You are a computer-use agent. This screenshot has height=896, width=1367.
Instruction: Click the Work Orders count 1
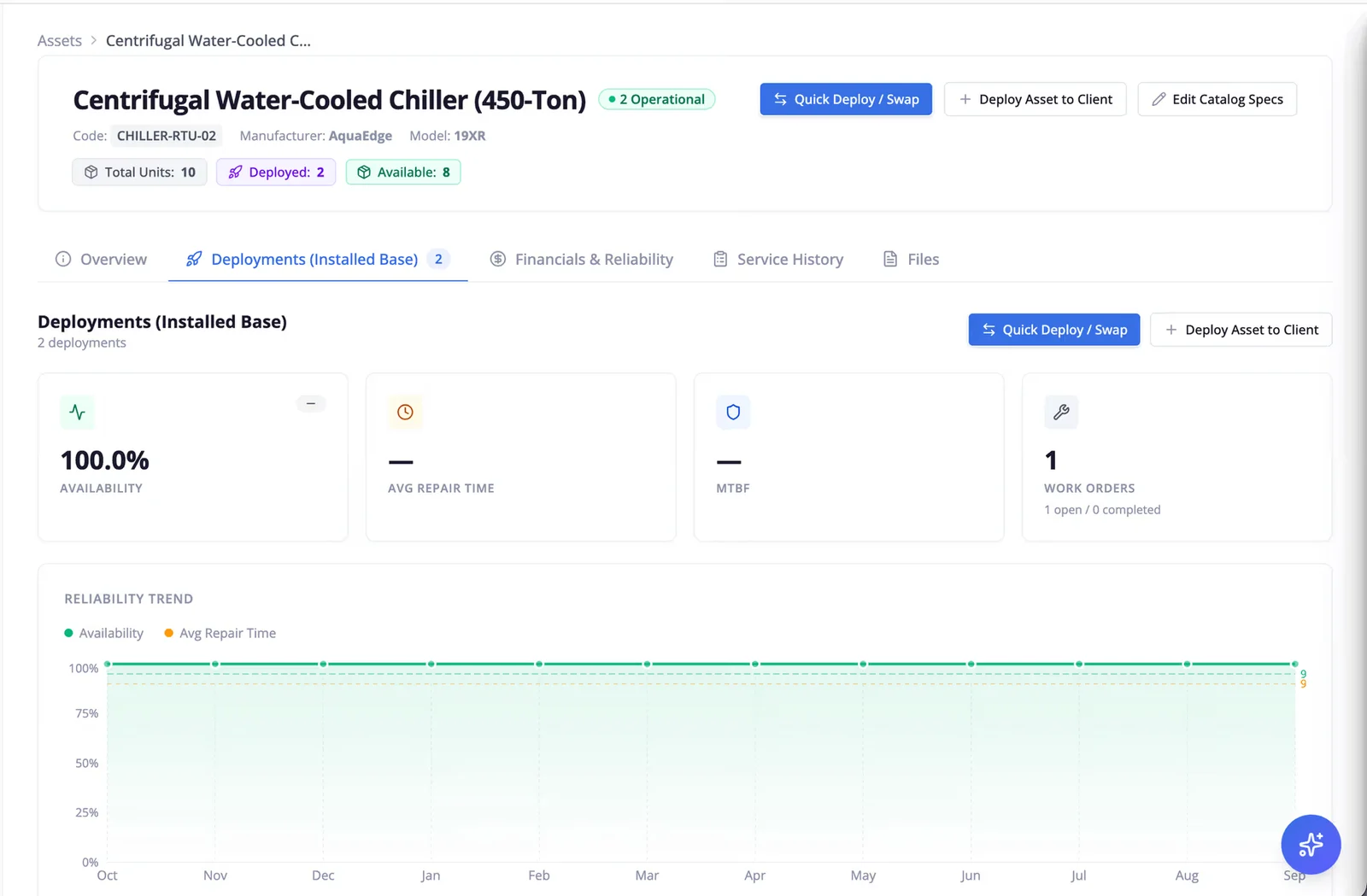[x=1051, y=460]
